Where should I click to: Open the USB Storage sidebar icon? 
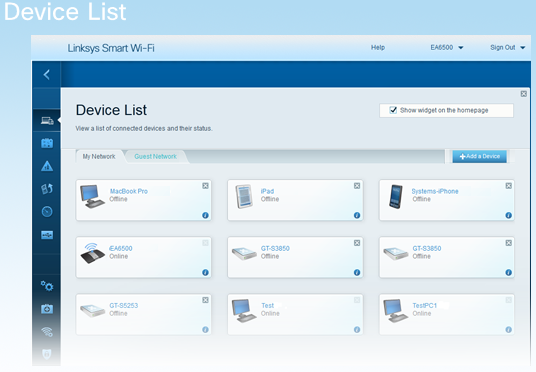(x=47, y=235)
